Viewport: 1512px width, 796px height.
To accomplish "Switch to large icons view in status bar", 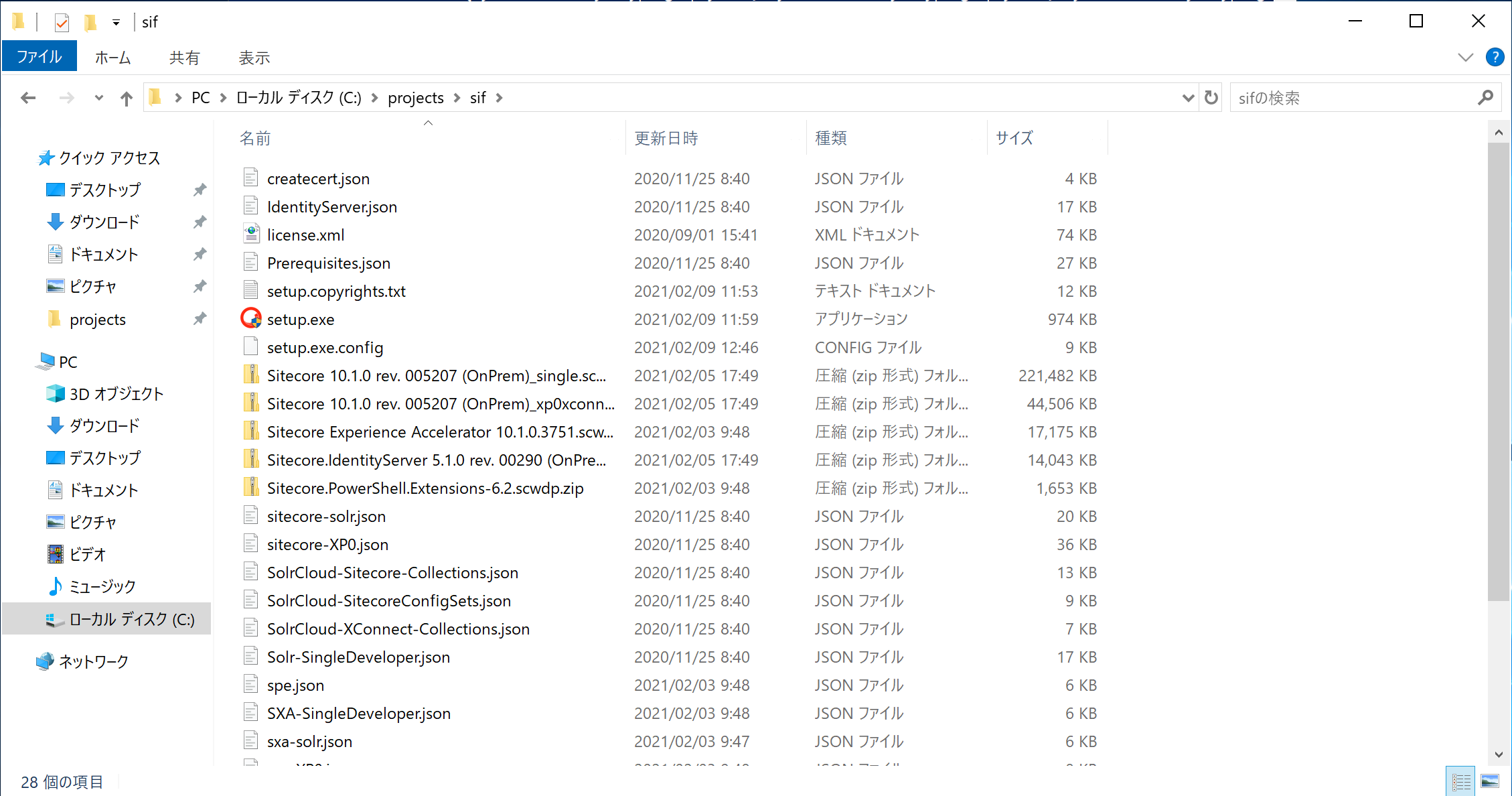I will coord(1490,781).
